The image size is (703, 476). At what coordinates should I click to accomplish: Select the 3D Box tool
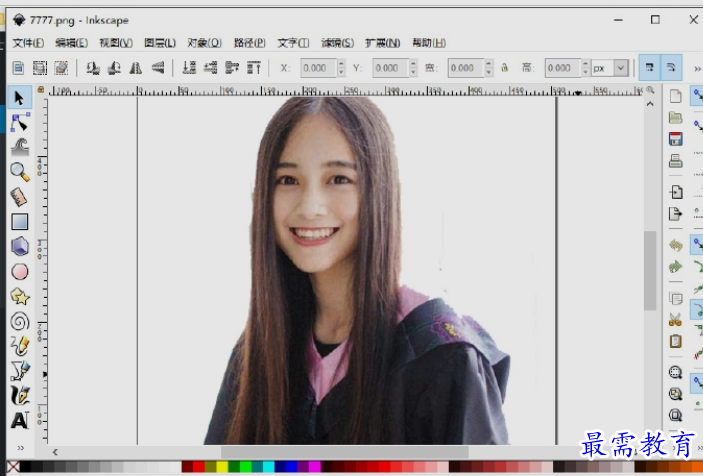pos(20,246)
